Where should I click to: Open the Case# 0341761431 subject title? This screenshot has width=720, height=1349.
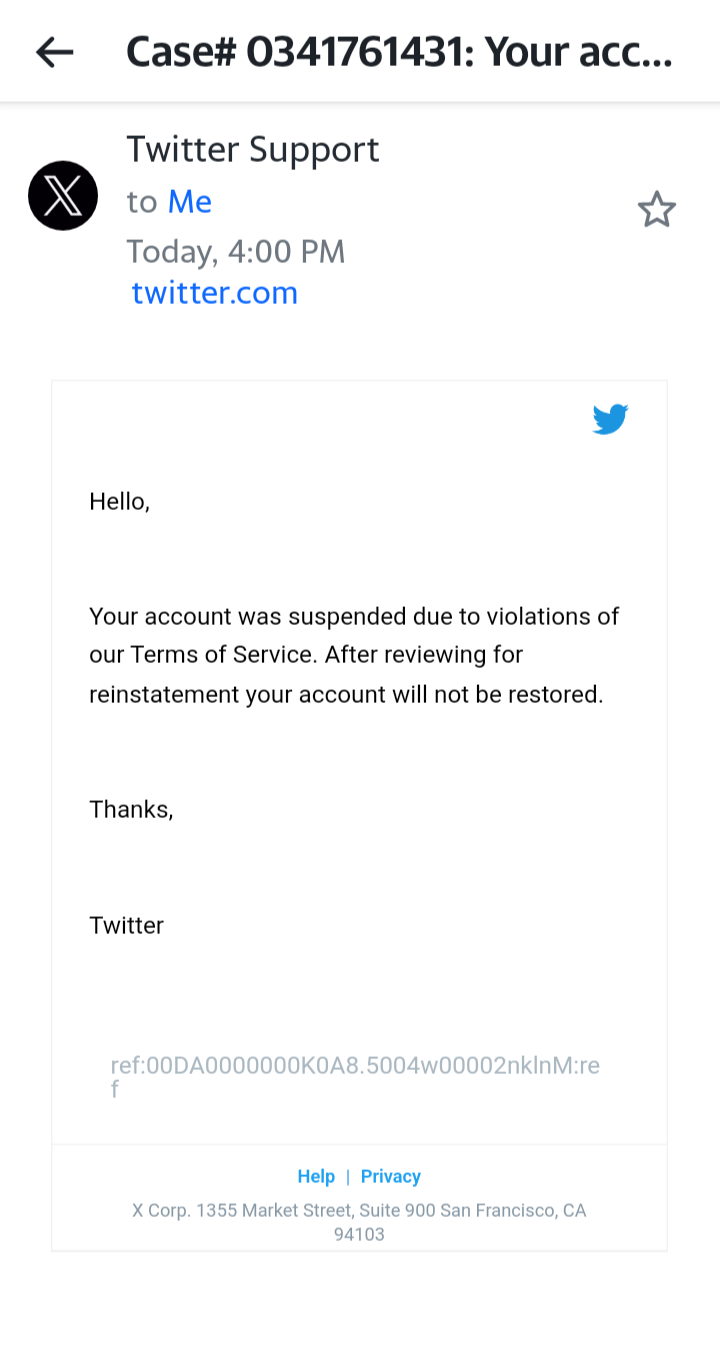pos(399,52)
